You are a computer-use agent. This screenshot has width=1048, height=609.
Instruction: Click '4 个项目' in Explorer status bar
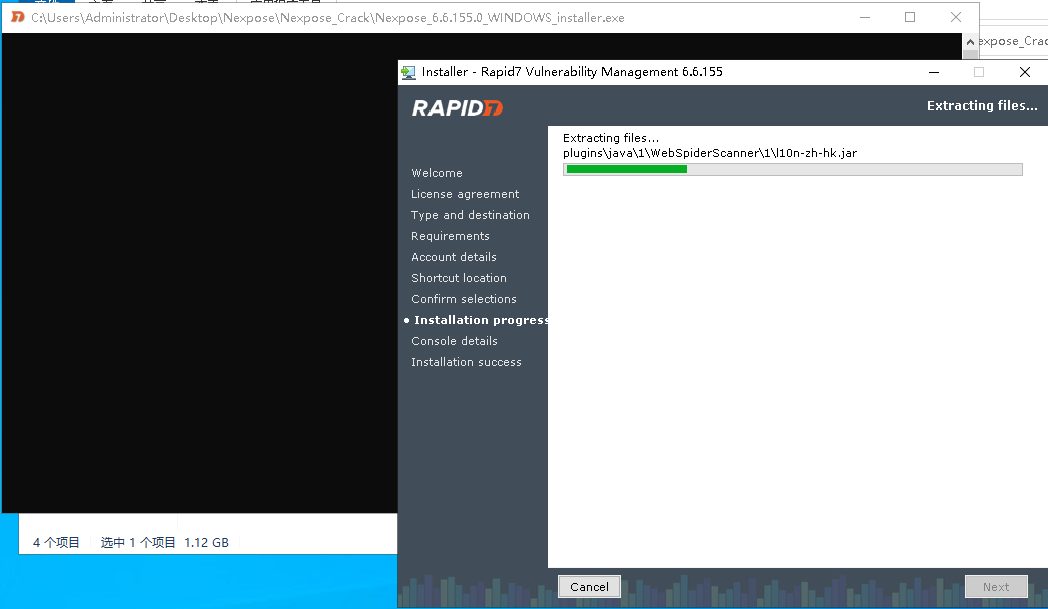point(56,543)
